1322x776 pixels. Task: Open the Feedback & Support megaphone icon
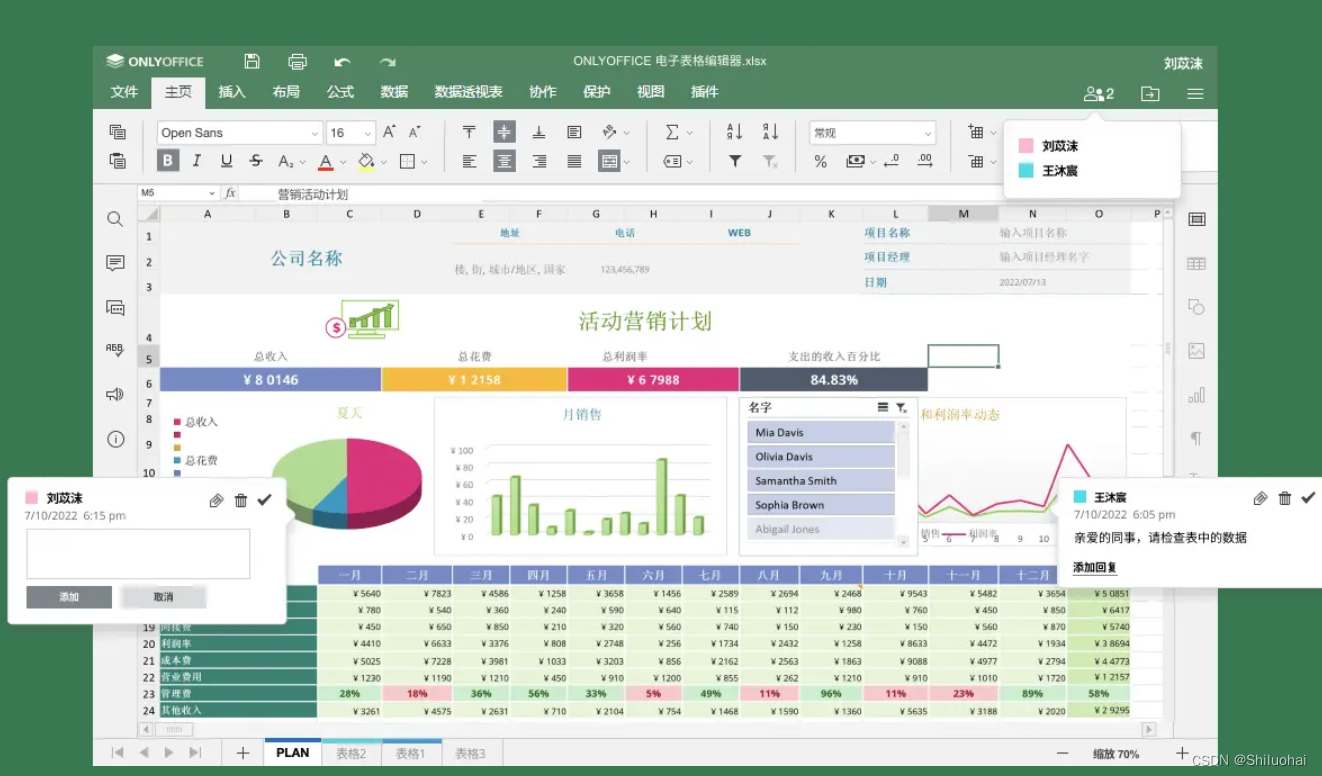click(x=115, y=394)
